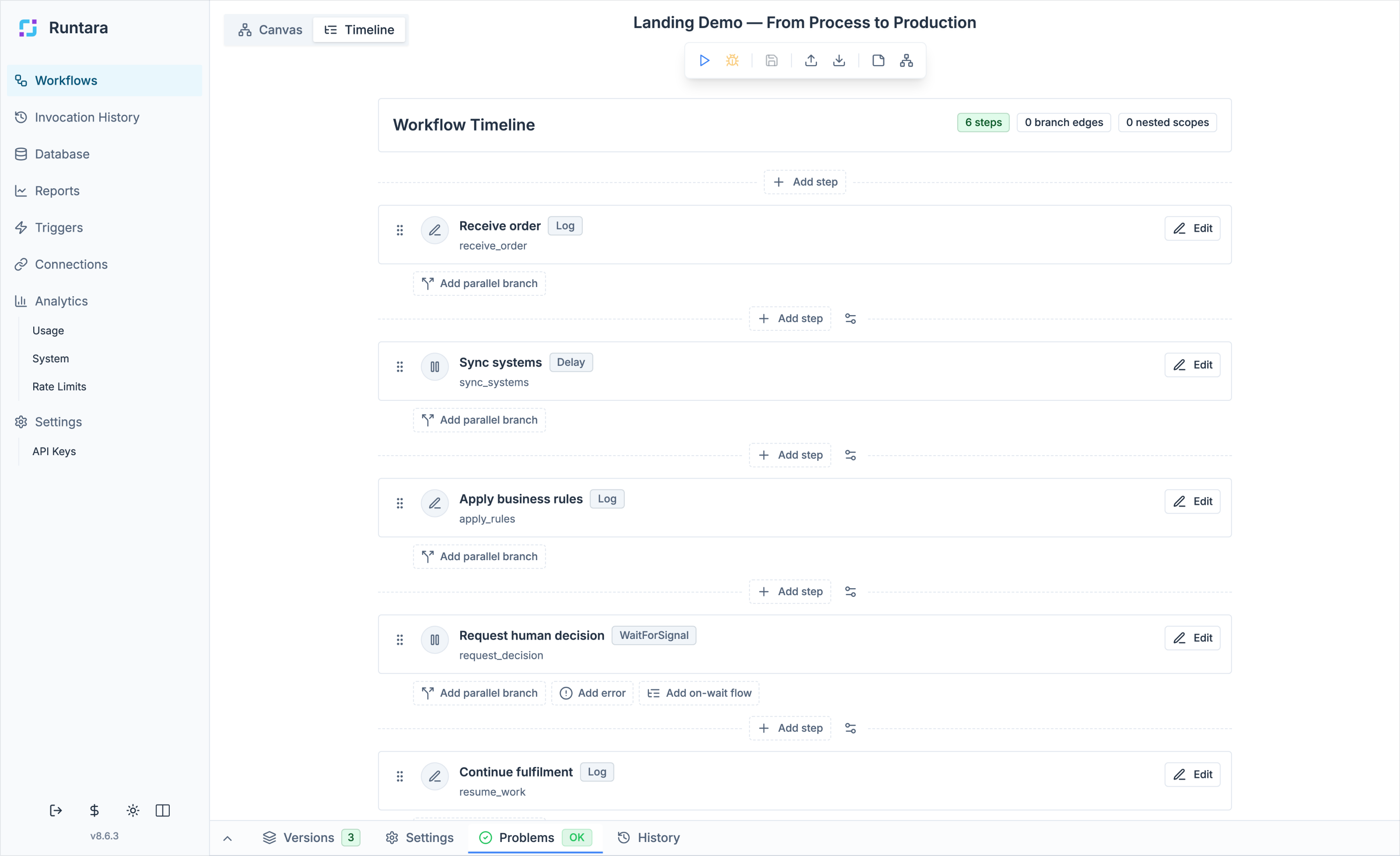Open edge options icon after Apply business rules
This screenshot has width=1400, height=856.
click(x=850, y=592)
